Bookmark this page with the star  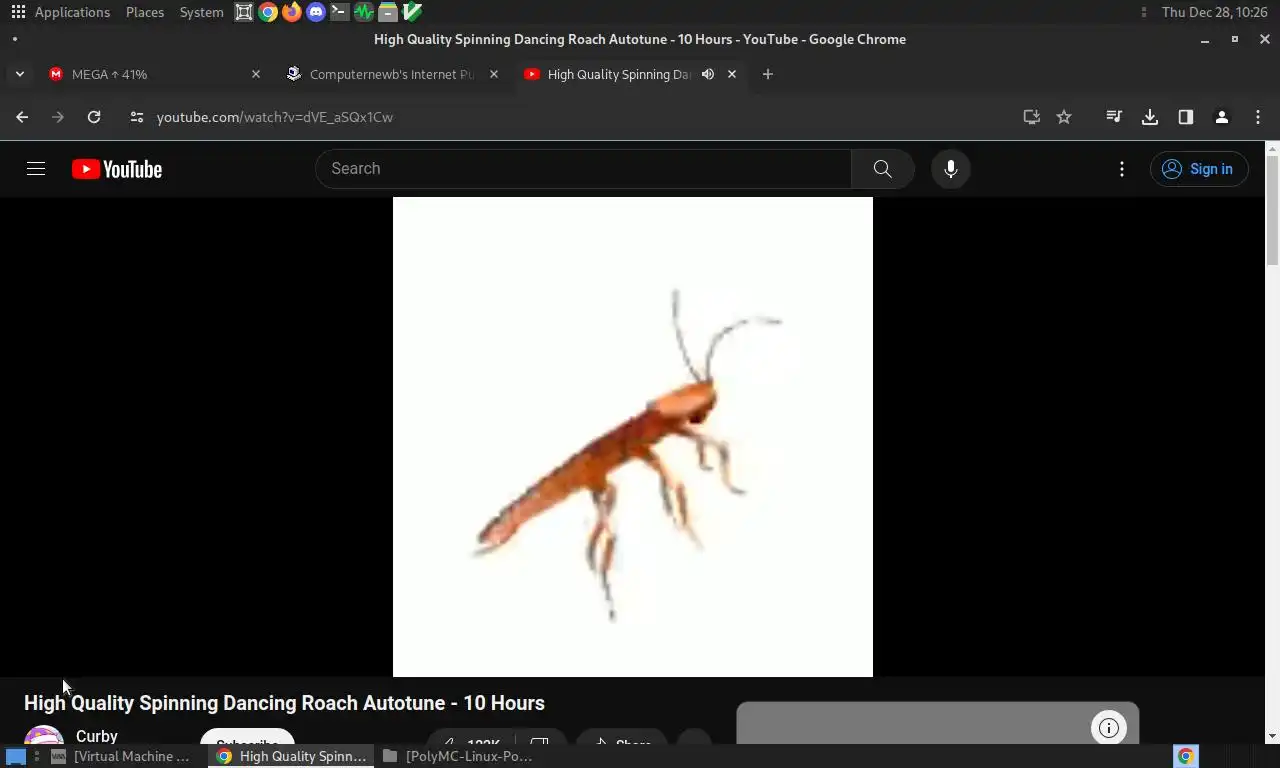tap(1064, 117)
